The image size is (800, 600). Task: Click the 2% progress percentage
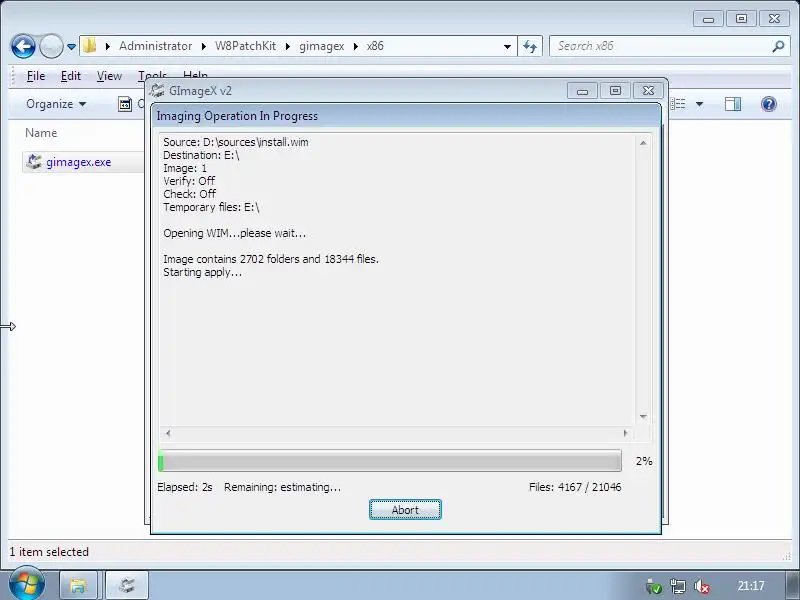(644, 461)
